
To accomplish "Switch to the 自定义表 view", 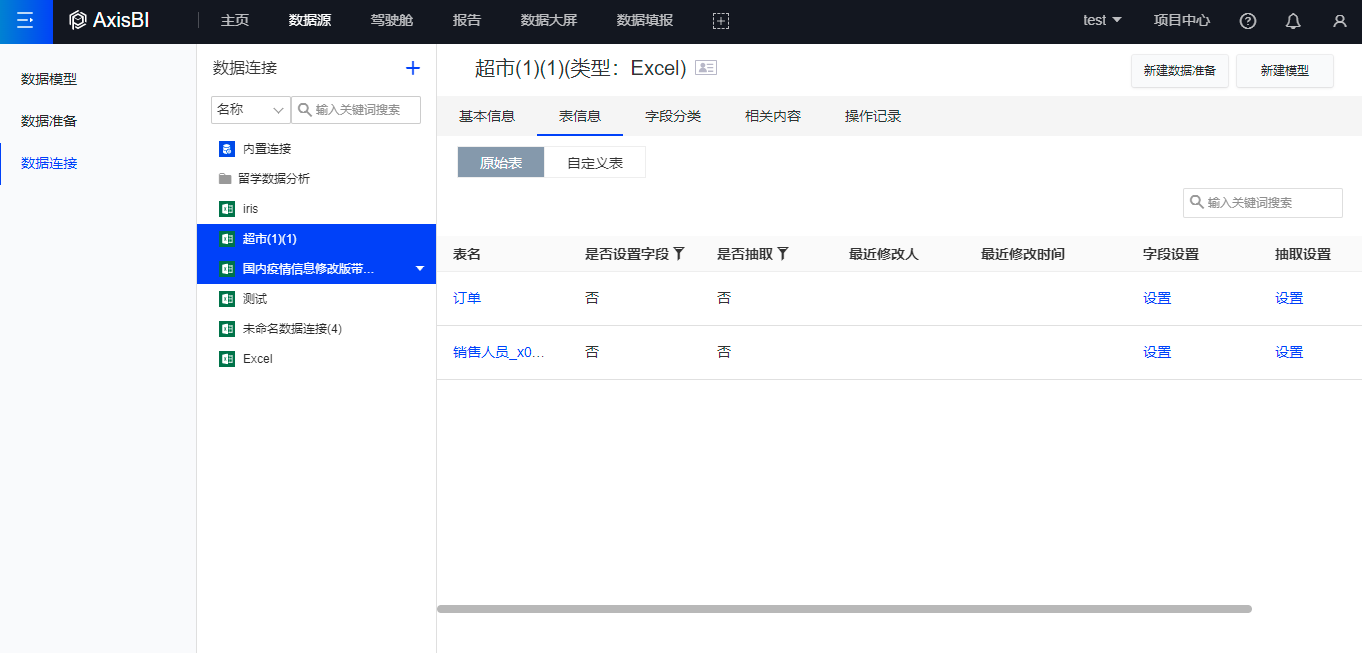I will (x=595, y=162).
